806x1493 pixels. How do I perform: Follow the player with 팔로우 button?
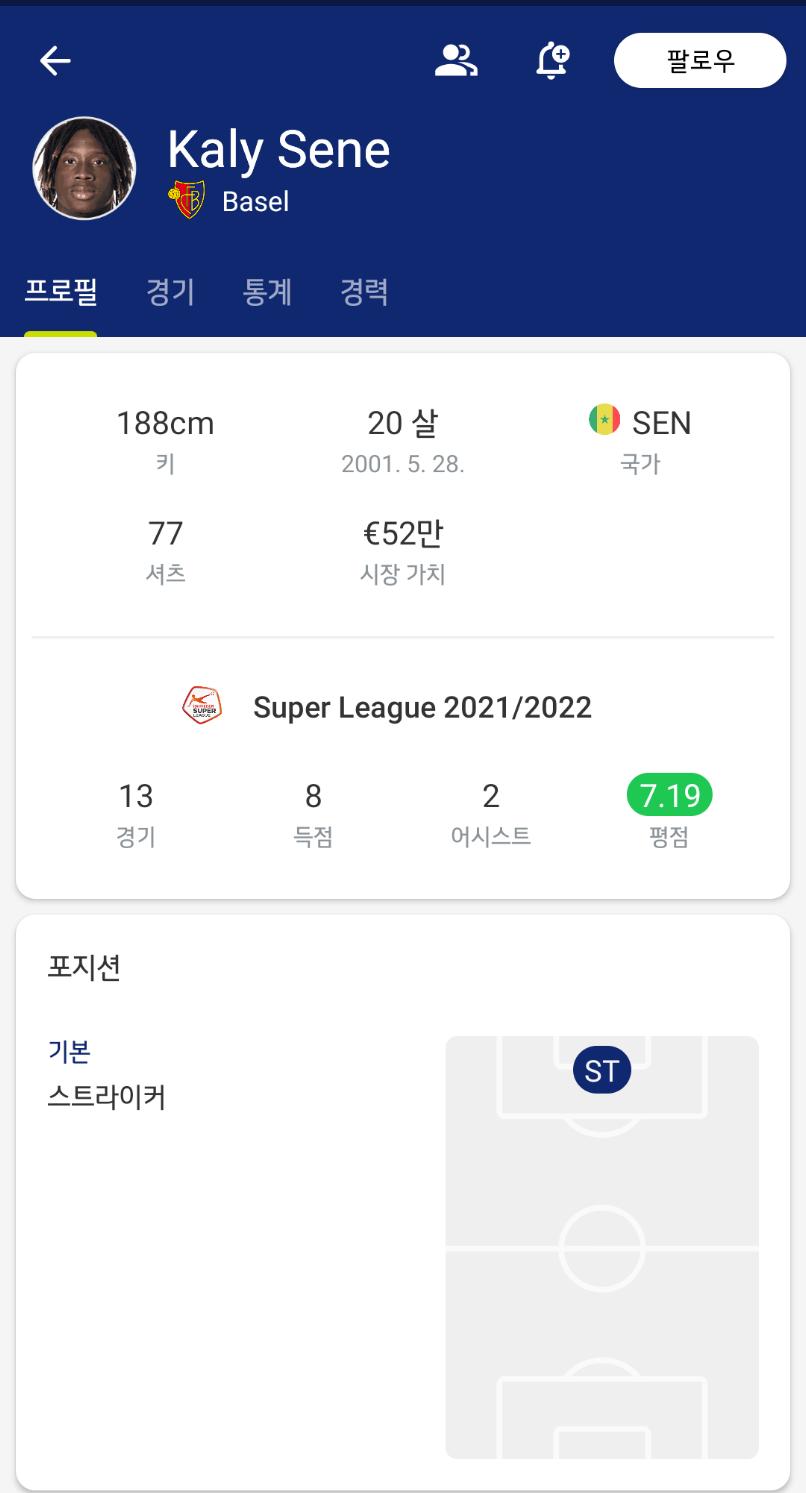(x=700, y=61)
